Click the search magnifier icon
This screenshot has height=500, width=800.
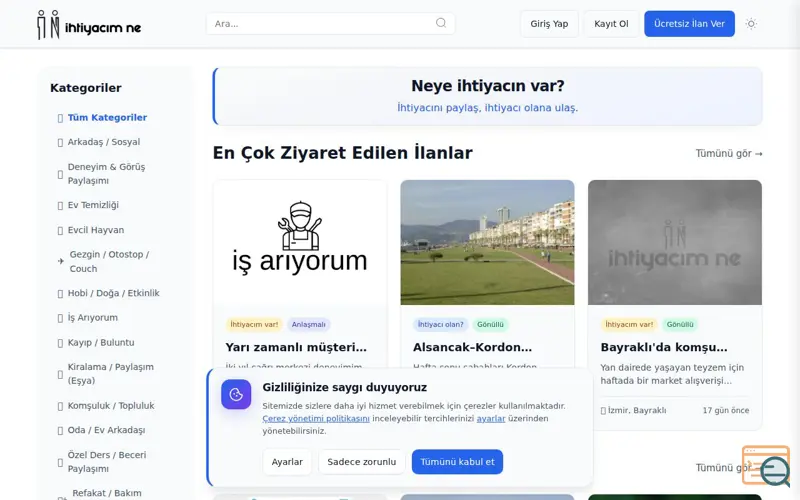coord(441,23)
